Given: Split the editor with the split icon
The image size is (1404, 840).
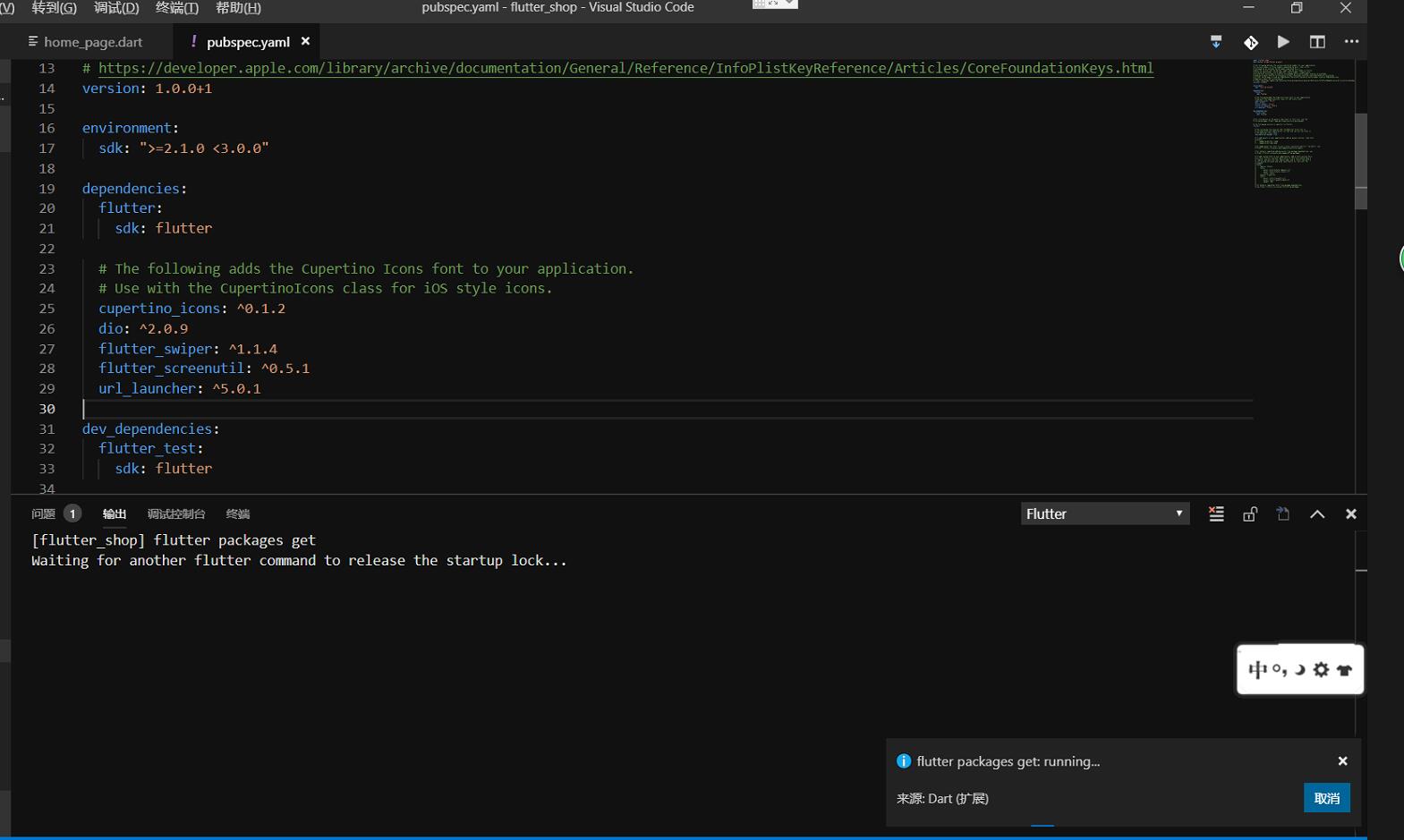Looking at the screenshot, I should tap(1317, 41).
